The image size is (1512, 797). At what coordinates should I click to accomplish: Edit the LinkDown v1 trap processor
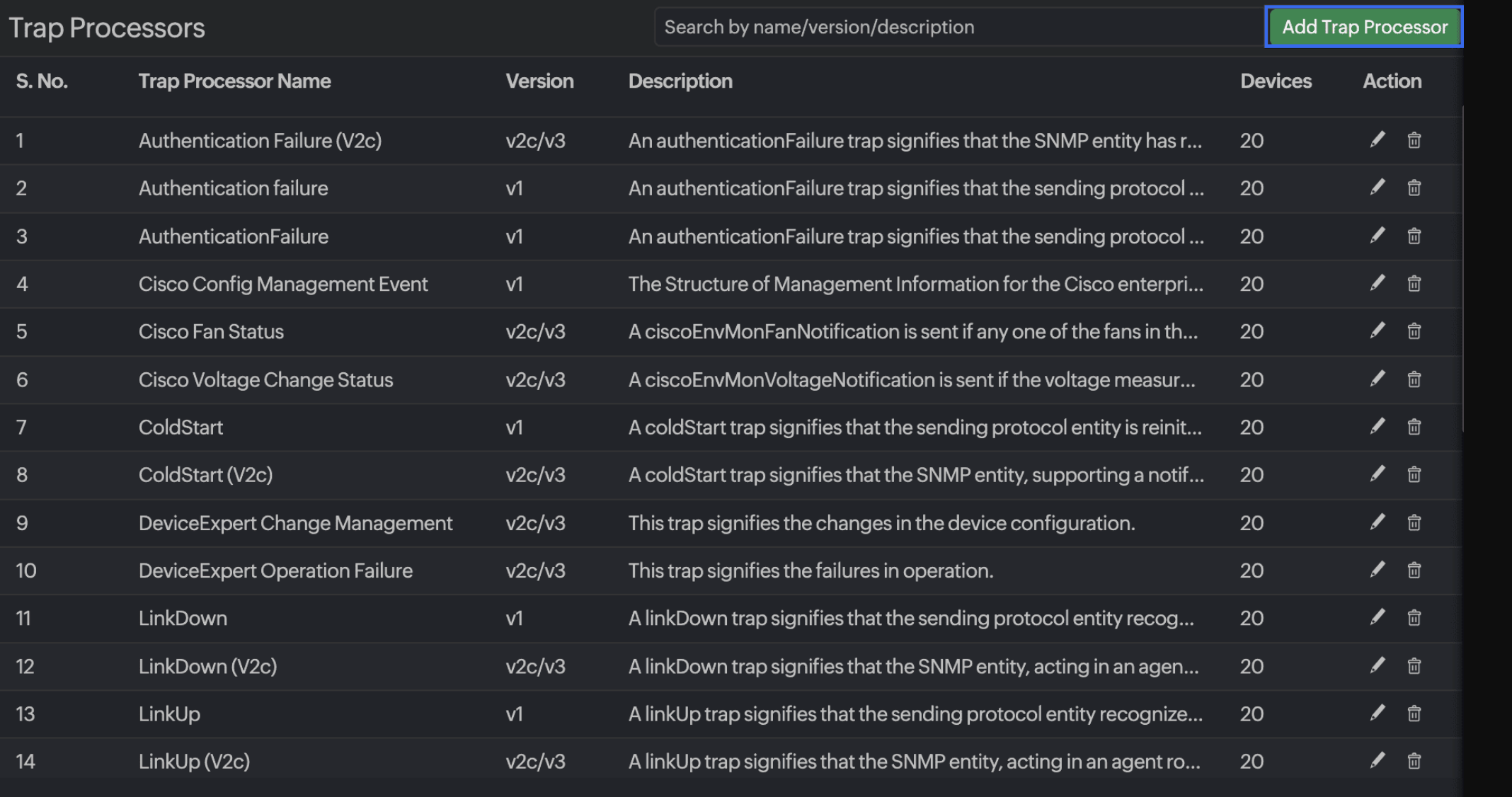pos(1377,618)
